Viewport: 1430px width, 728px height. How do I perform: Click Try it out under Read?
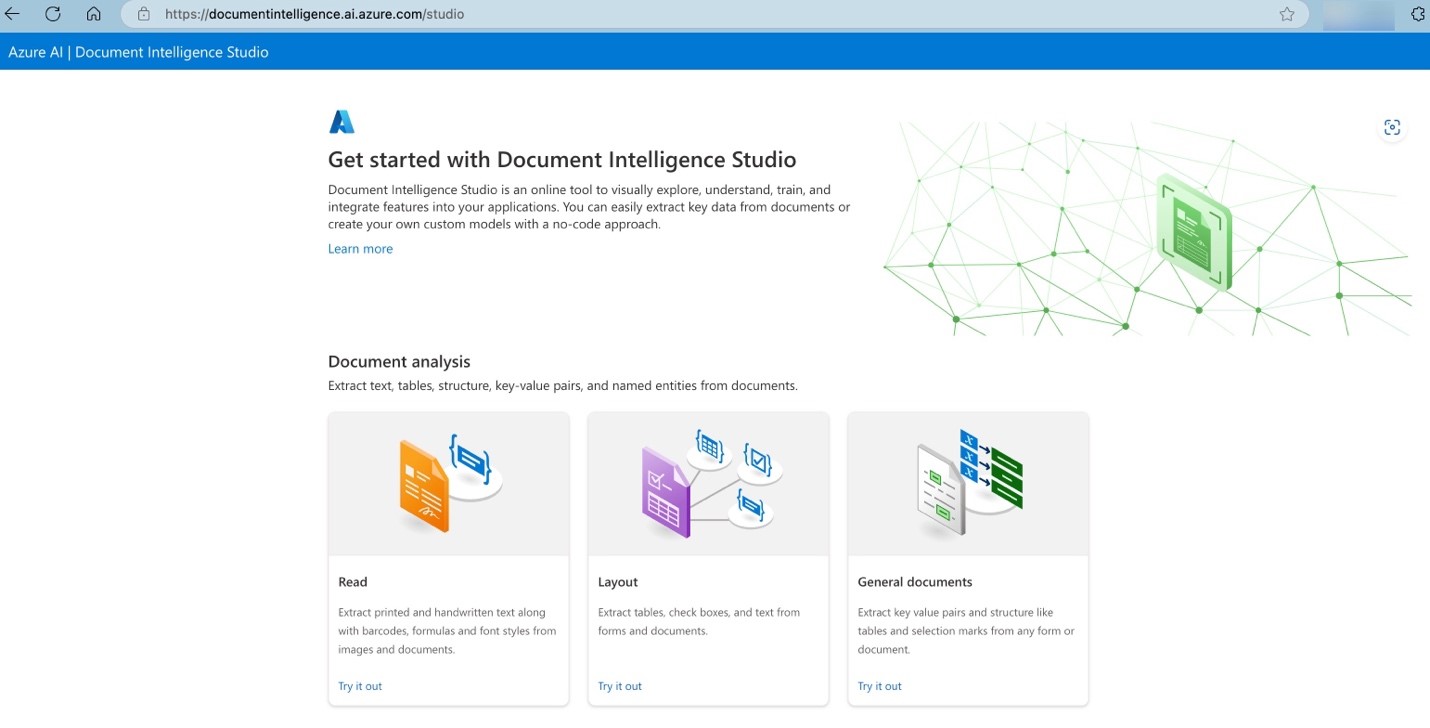coord(359,686)
